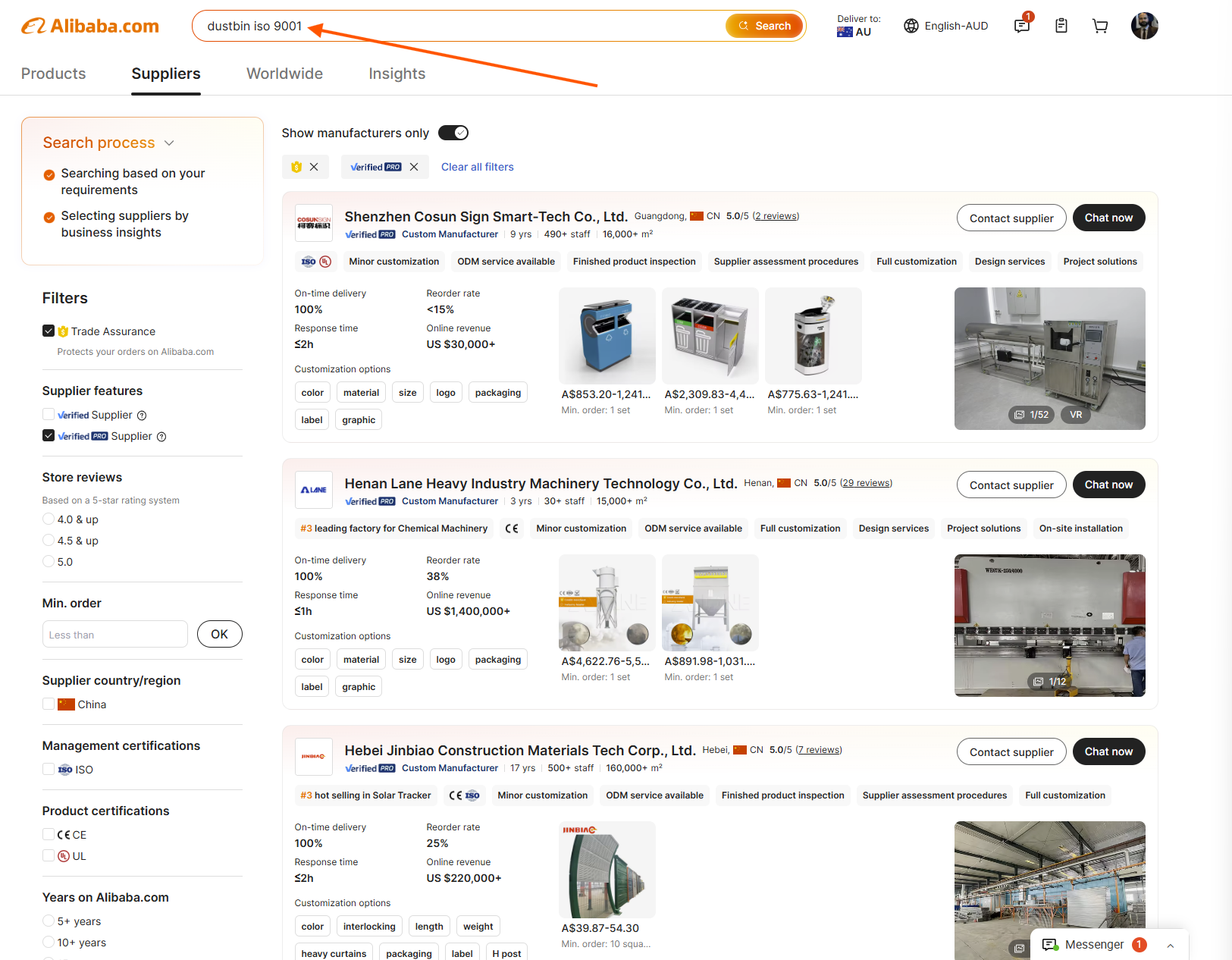
Task: Open the 1/12 photo gallery on Henan Lane
Action: (x=1050, y=682)
